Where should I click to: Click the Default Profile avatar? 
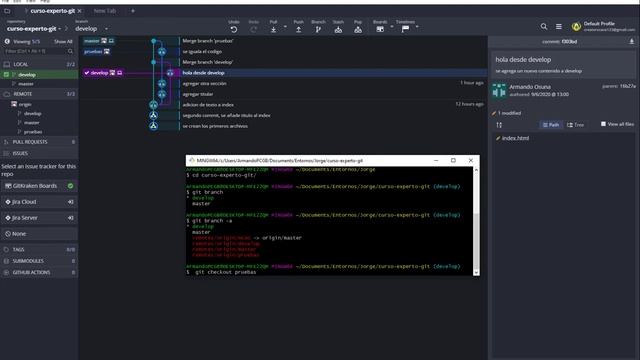coord(576,27)
